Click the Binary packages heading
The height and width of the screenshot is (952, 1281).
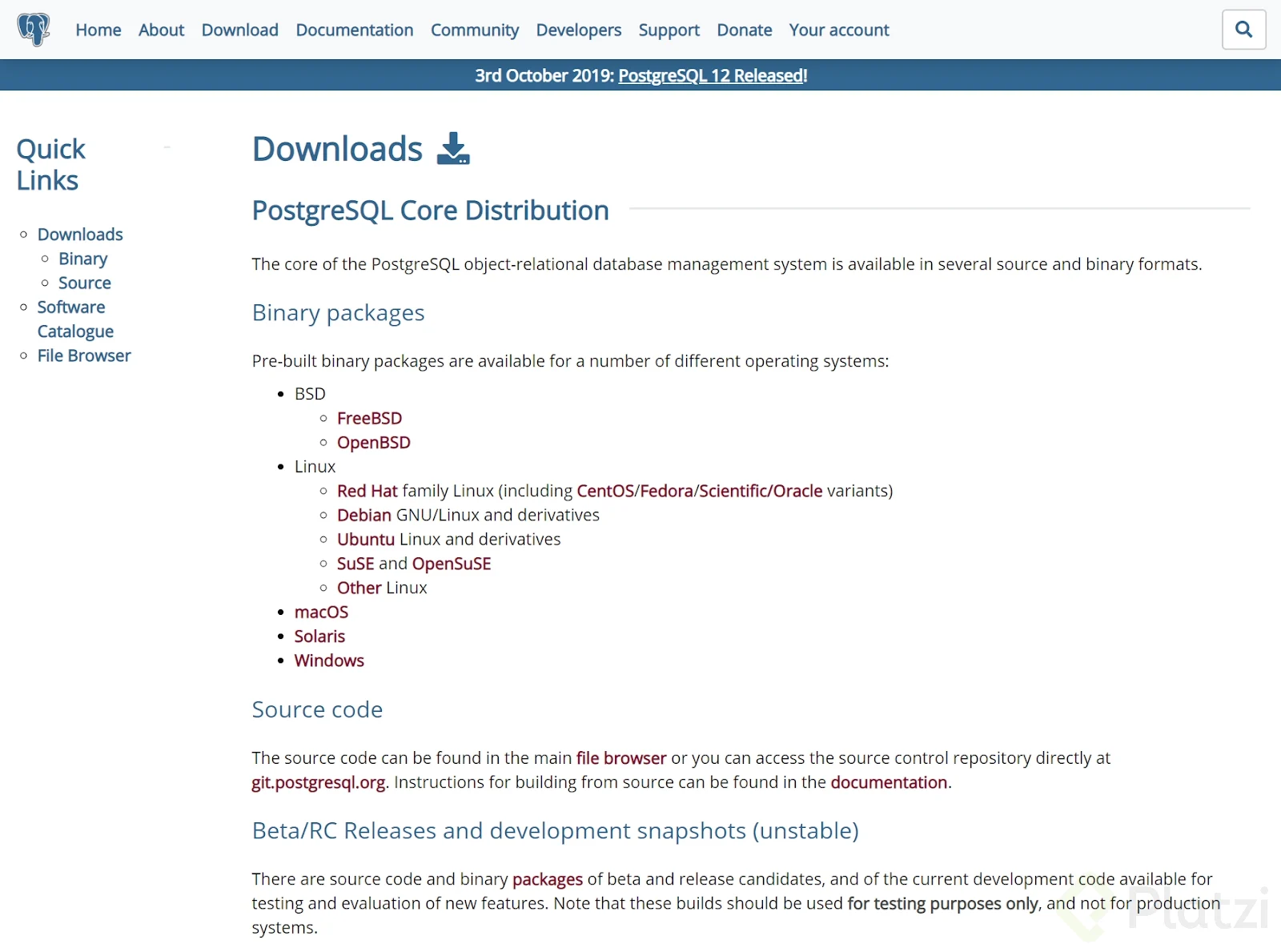(338, 313)
